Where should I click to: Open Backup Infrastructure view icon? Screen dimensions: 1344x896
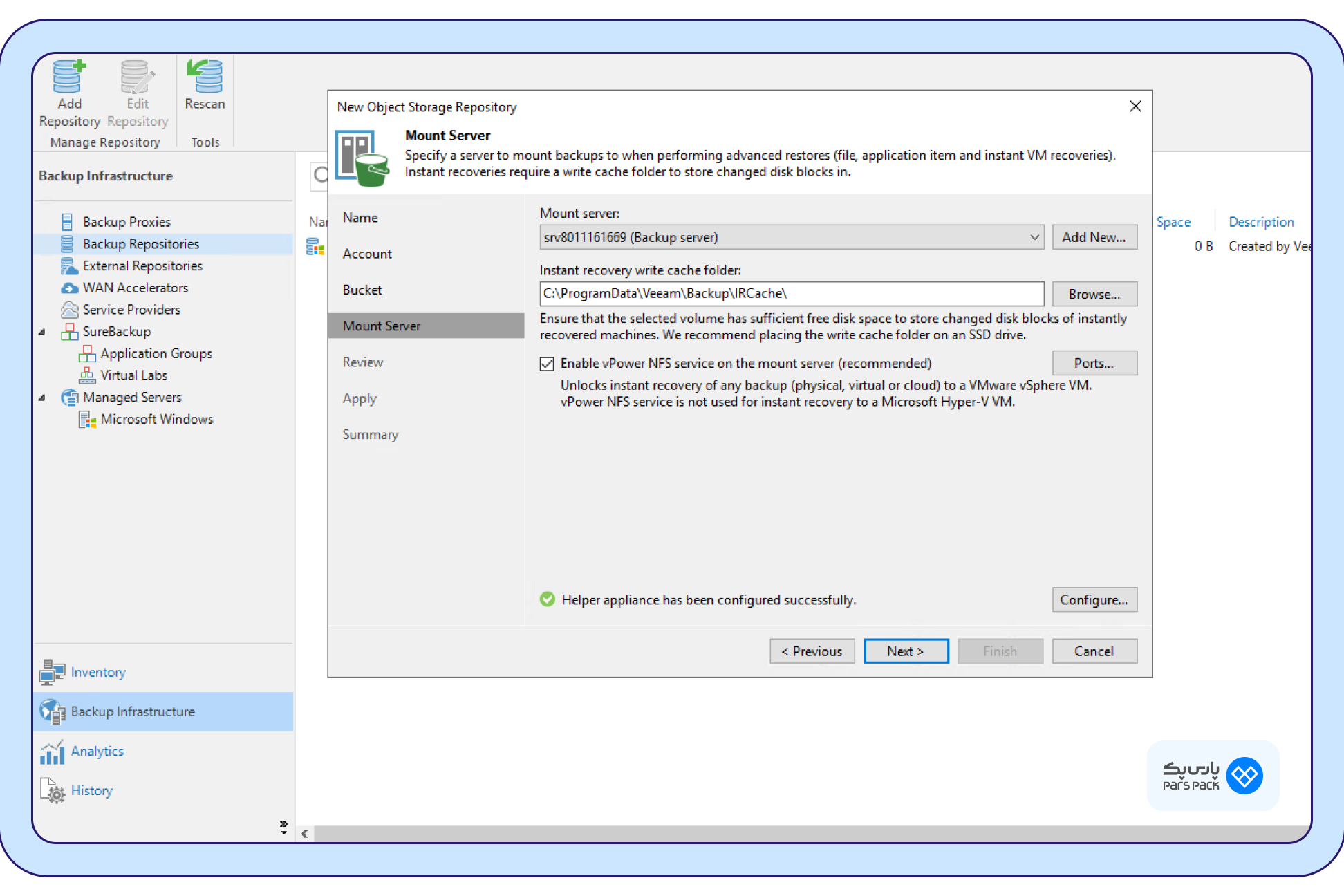coord(52,711)
